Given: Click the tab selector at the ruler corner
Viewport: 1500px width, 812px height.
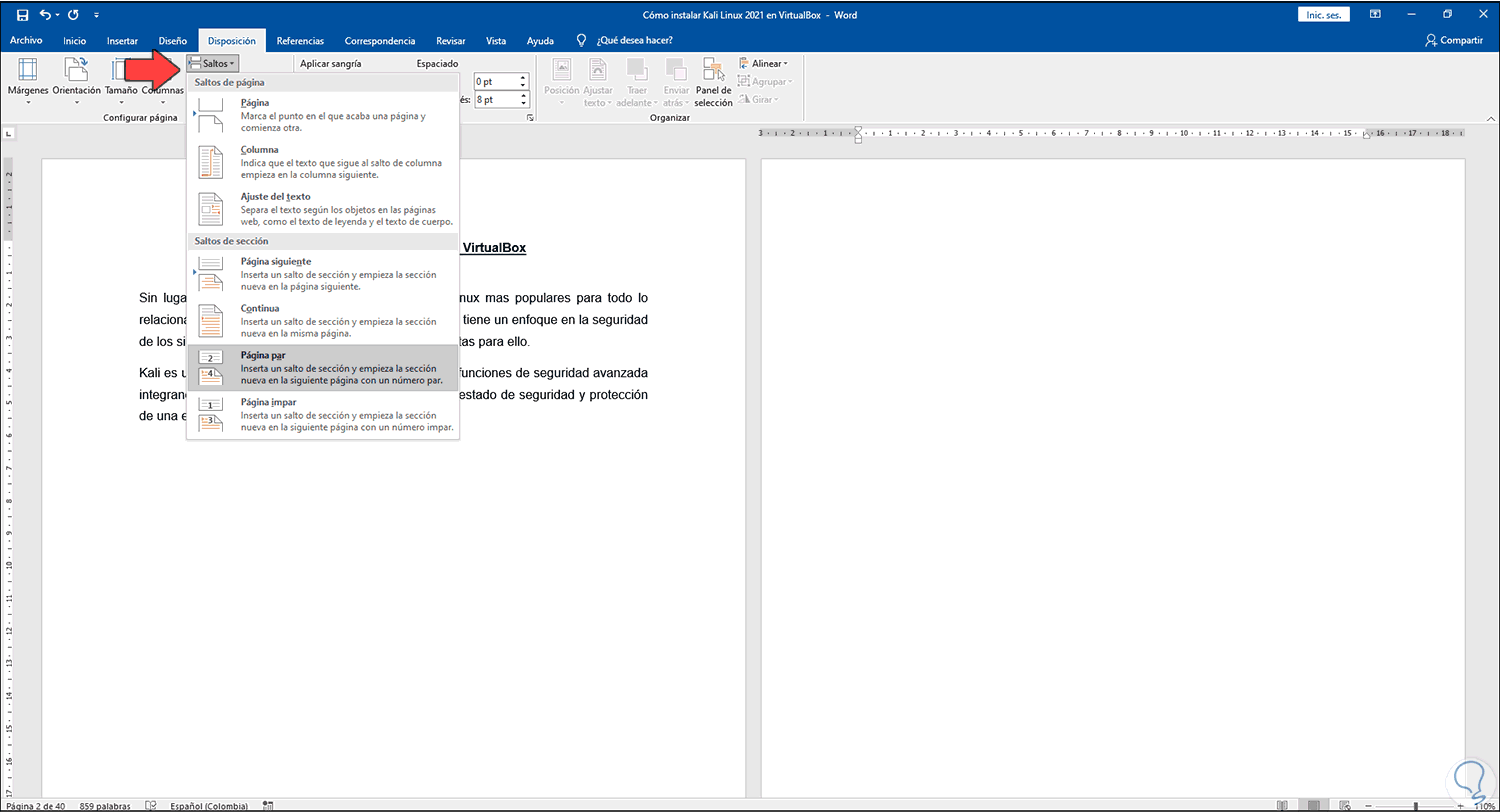Looking at the screenshot, I should pyautogui.click(x=9, y=133).
